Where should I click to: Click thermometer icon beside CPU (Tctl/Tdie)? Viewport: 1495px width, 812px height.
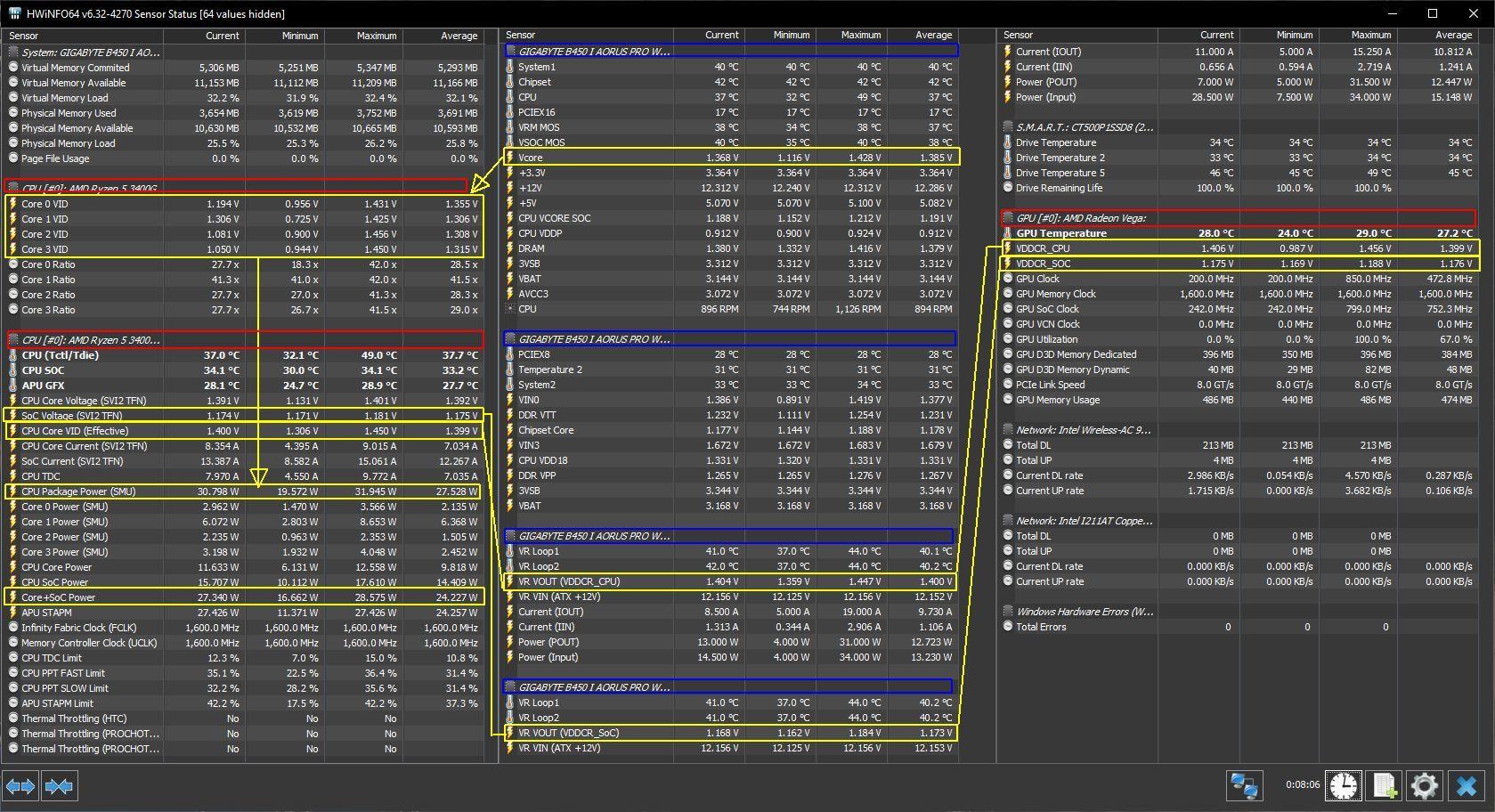(x=13, y=355)
